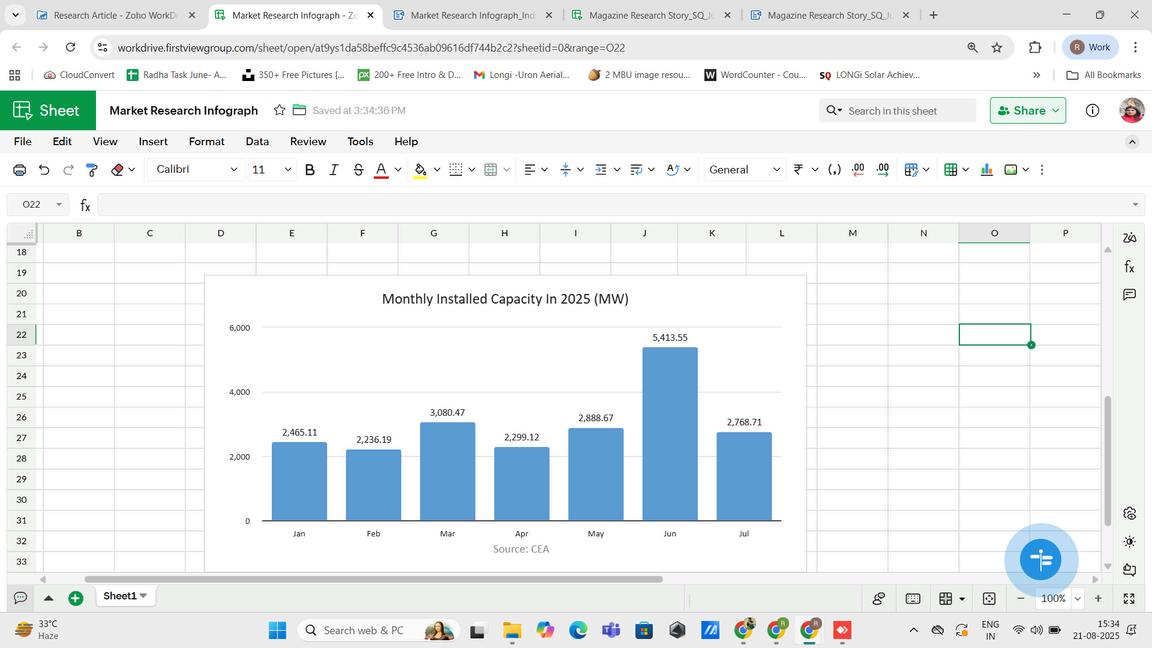
Task: Insert a chart using bar chart icon
Action: 987,170
